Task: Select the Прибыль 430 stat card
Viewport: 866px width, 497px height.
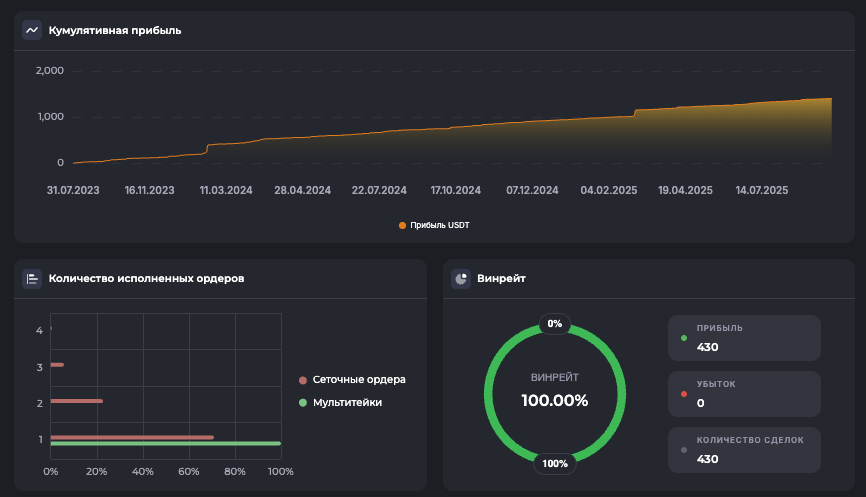Action: pos(744,338)
